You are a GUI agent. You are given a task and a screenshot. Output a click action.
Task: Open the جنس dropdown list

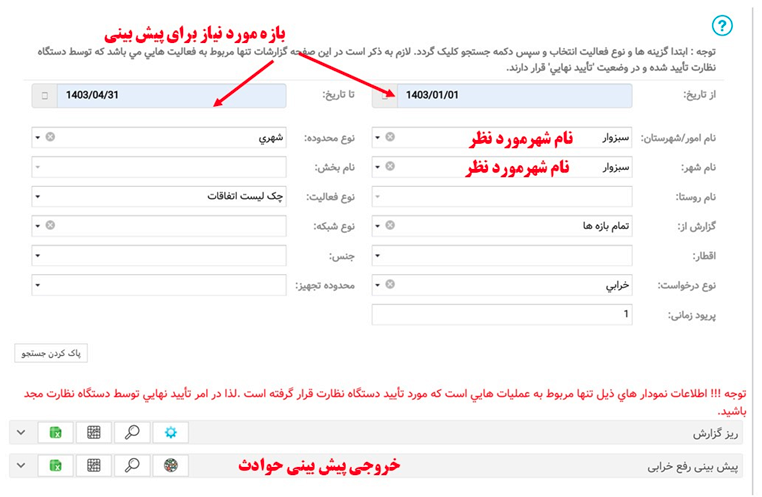pyautogui.click(x=38, y=256)
